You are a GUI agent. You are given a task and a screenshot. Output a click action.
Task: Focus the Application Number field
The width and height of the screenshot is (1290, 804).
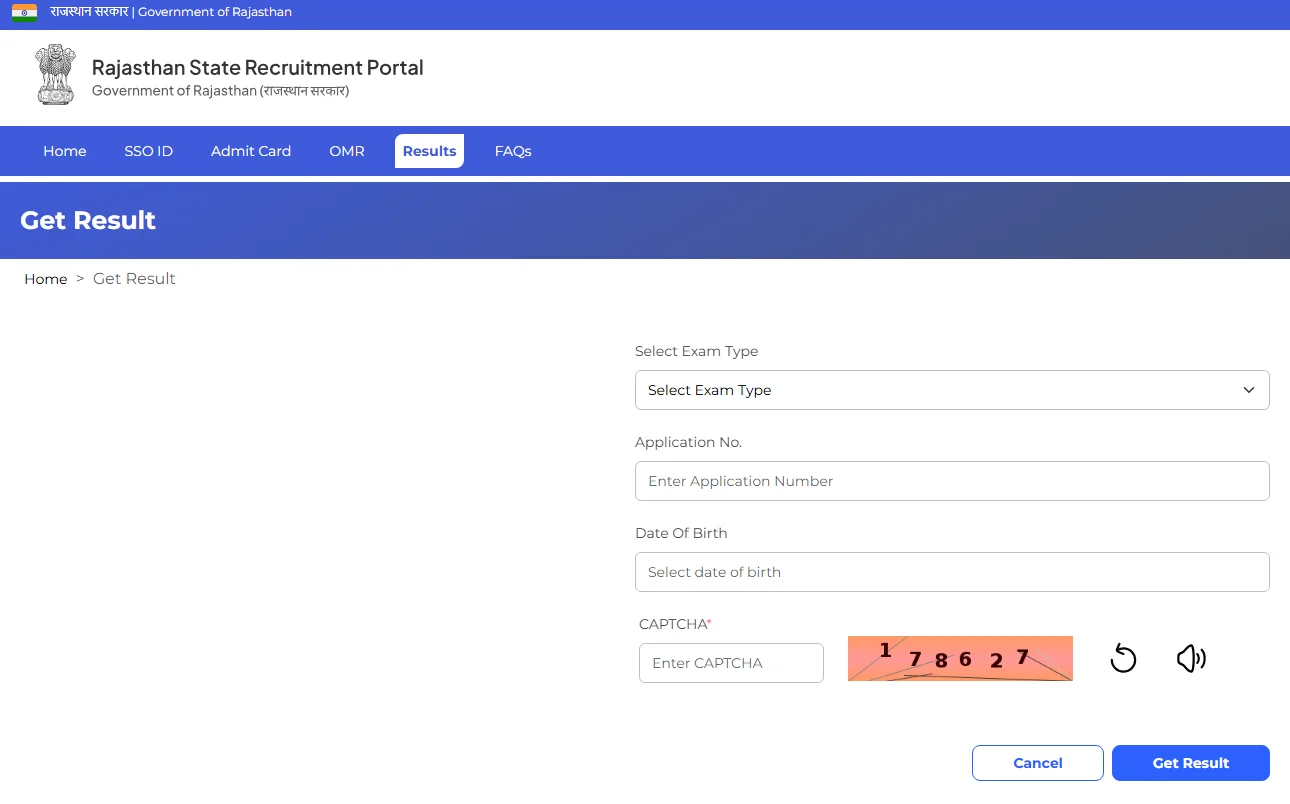952,481
